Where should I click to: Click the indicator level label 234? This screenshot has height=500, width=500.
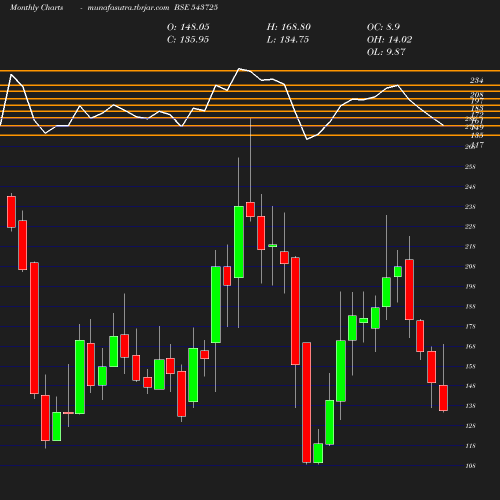click(477, 80)
